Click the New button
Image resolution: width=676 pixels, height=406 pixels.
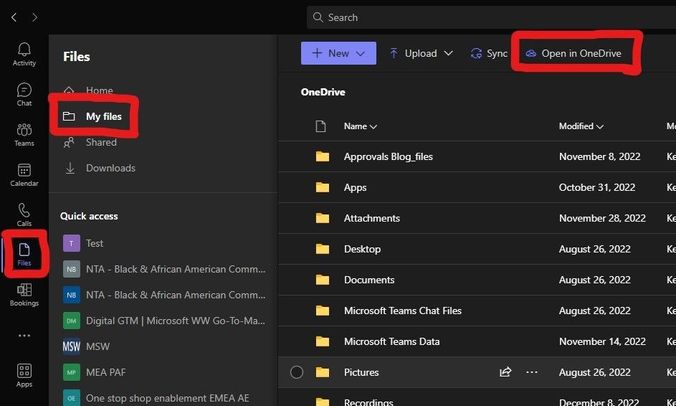pyautogui.click(x=338, y=53)
